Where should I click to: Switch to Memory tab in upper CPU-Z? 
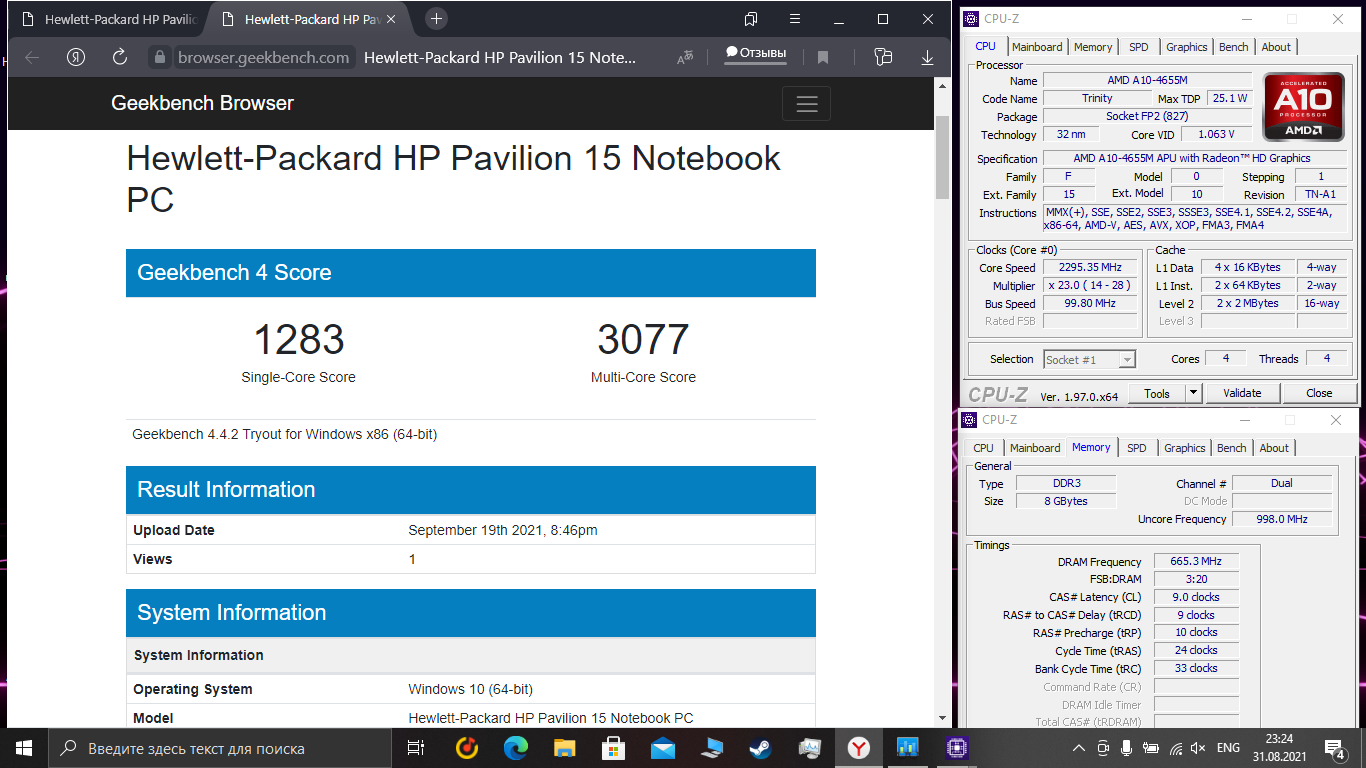[x=1093, y=47]
